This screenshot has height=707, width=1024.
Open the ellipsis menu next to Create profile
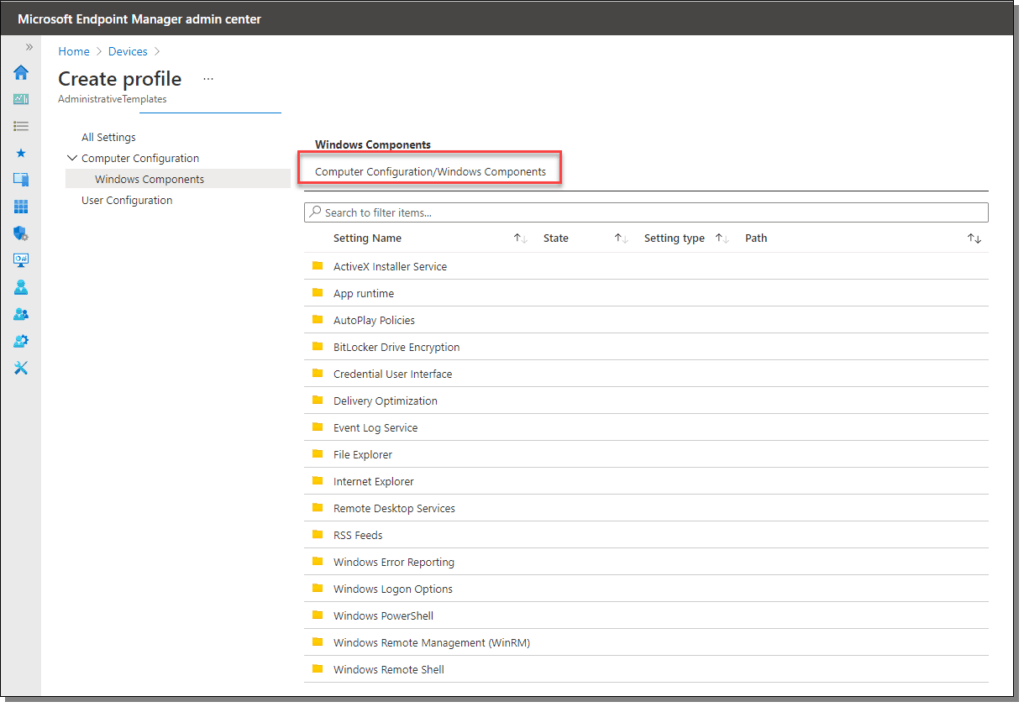point(208,79)
